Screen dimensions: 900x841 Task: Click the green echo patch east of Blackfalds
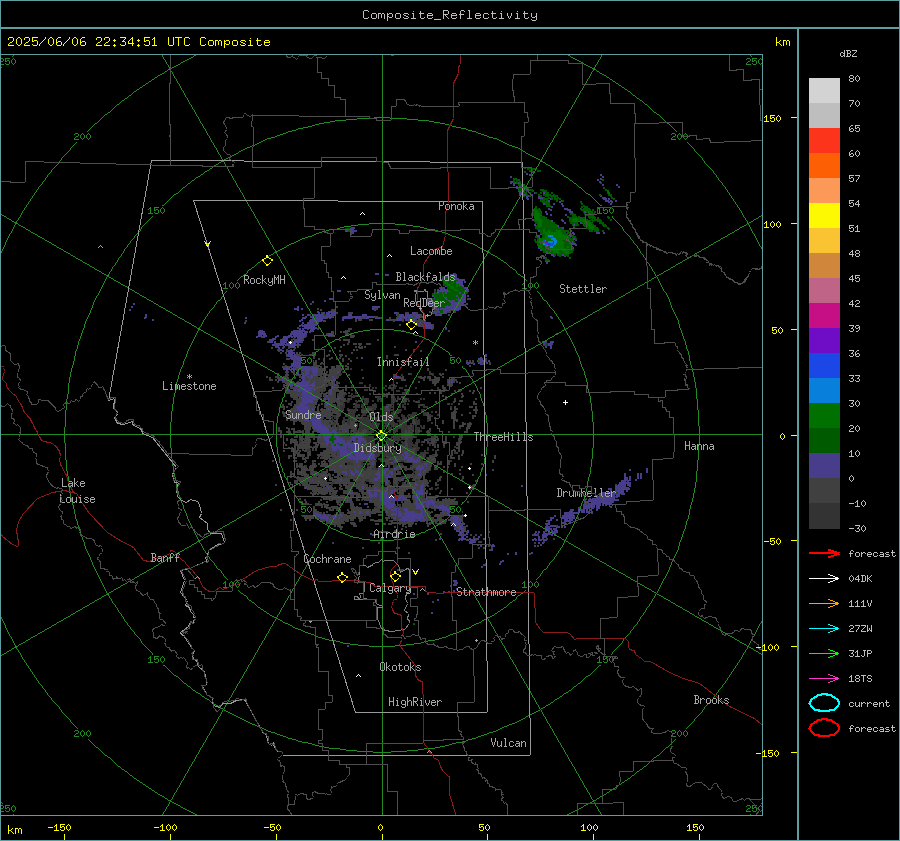[x=452, y=294]
